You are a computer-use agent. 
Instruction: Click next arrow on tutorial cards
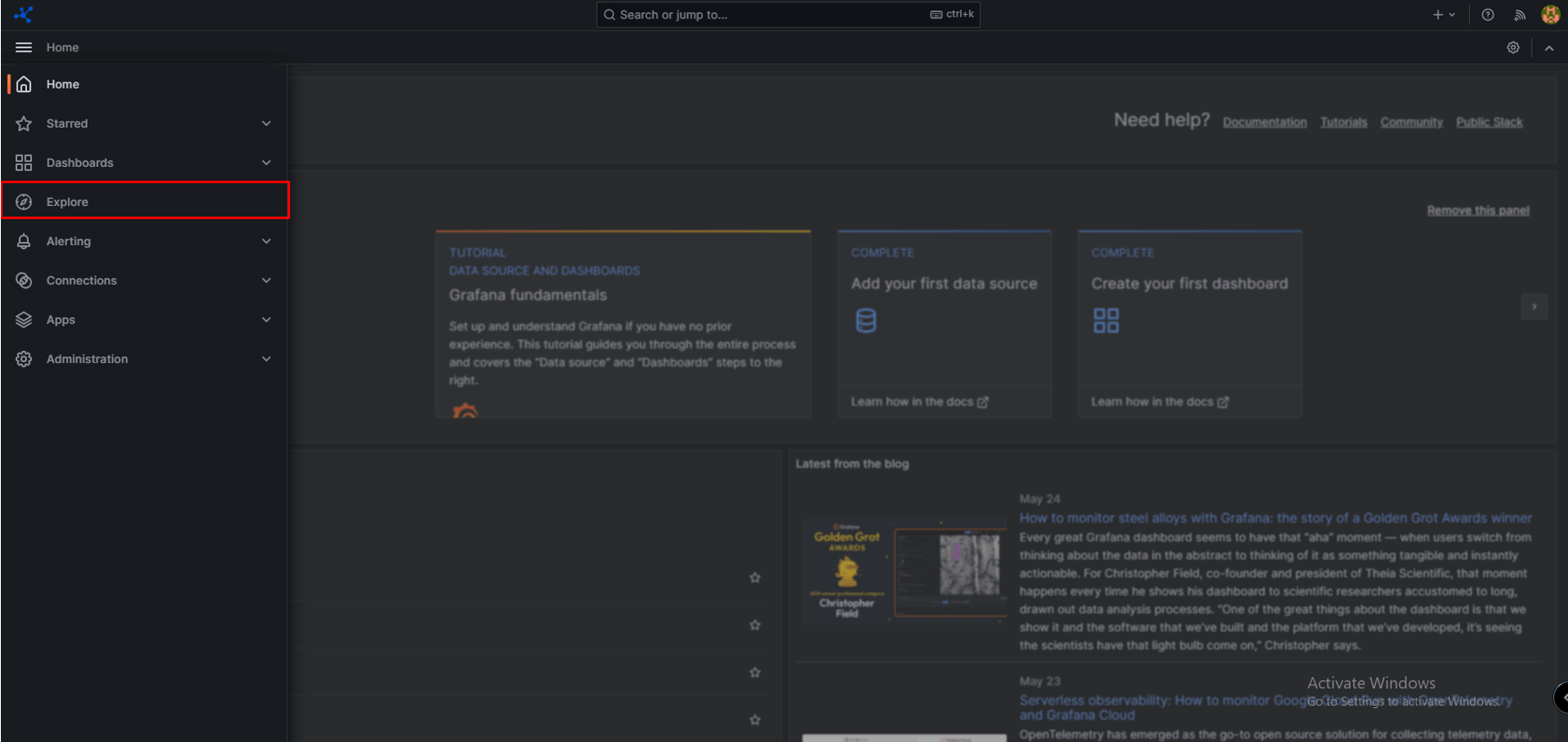[x=1534, y=307]
